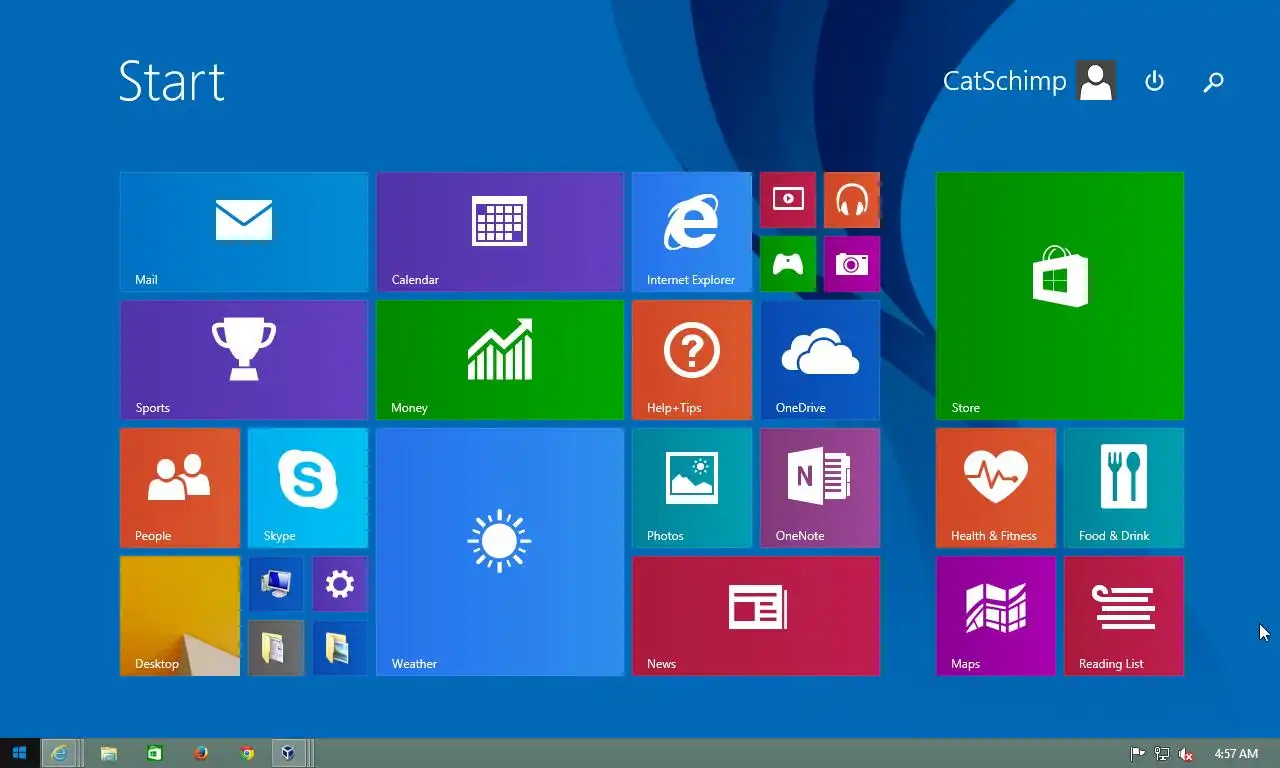
Task: Open the This PC computer small tile
Action: (x=276, y=584)
